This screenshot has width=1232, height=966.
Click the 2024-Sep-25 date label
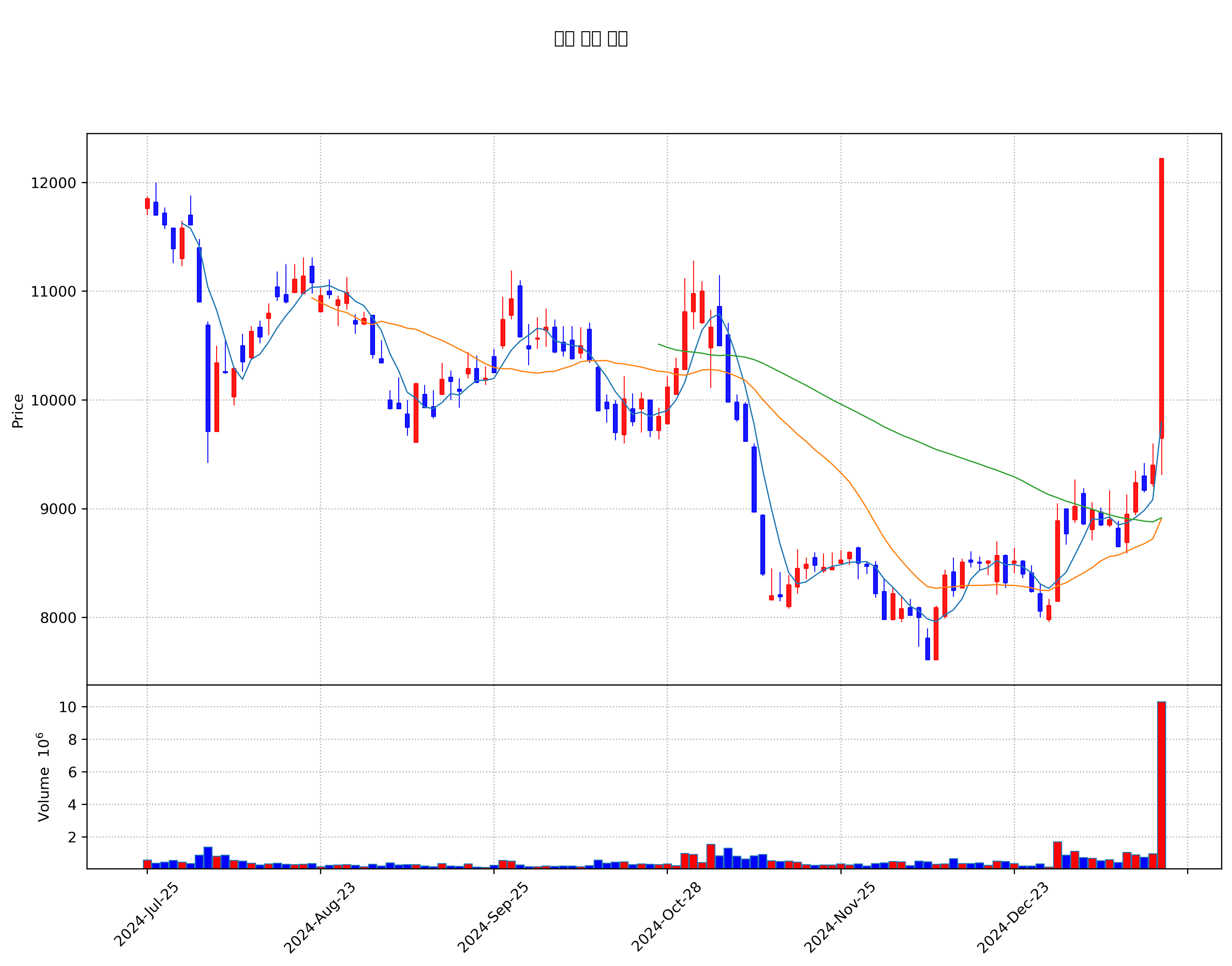pos(493,917)
